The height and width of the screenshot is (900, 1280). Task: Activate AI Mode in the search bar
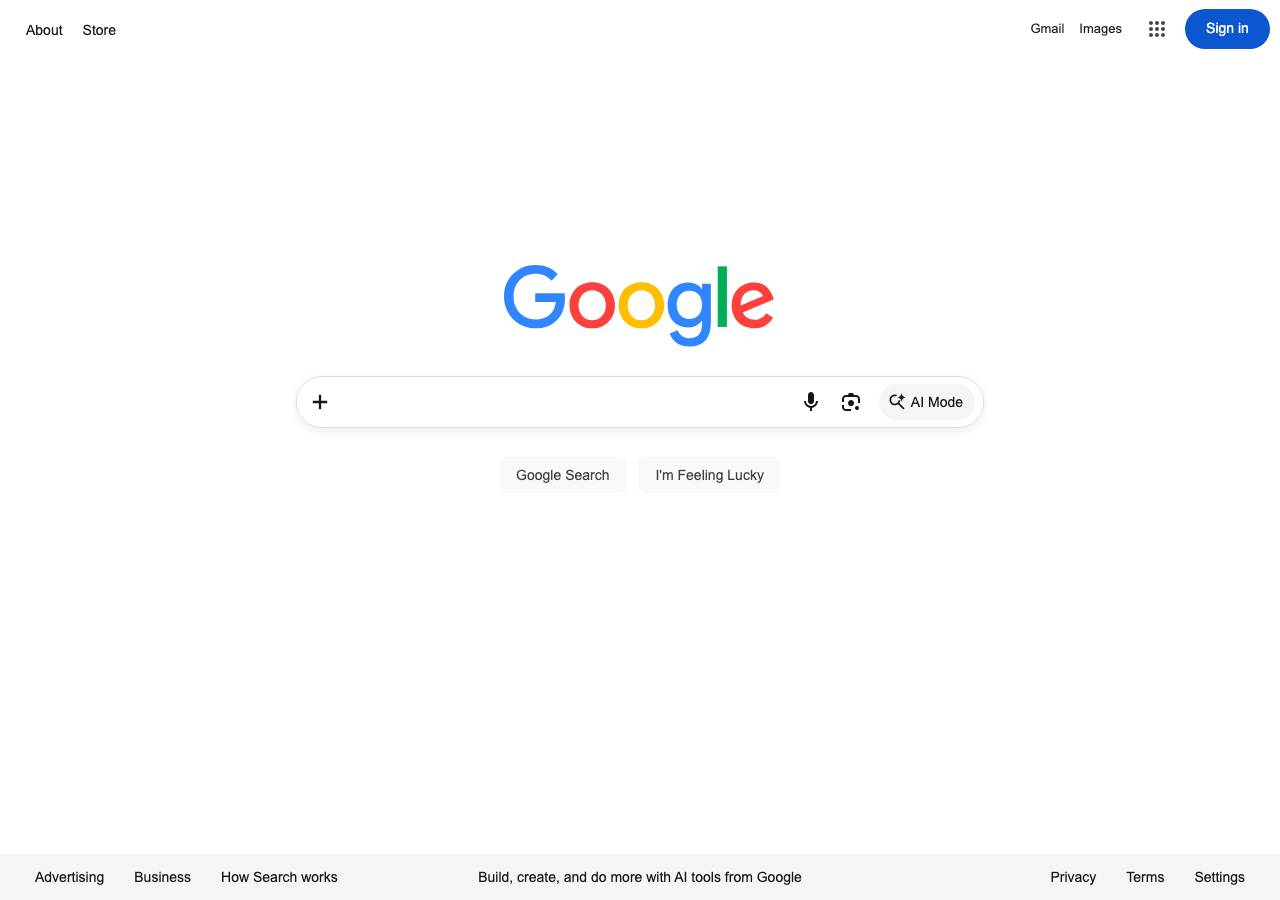927,402
